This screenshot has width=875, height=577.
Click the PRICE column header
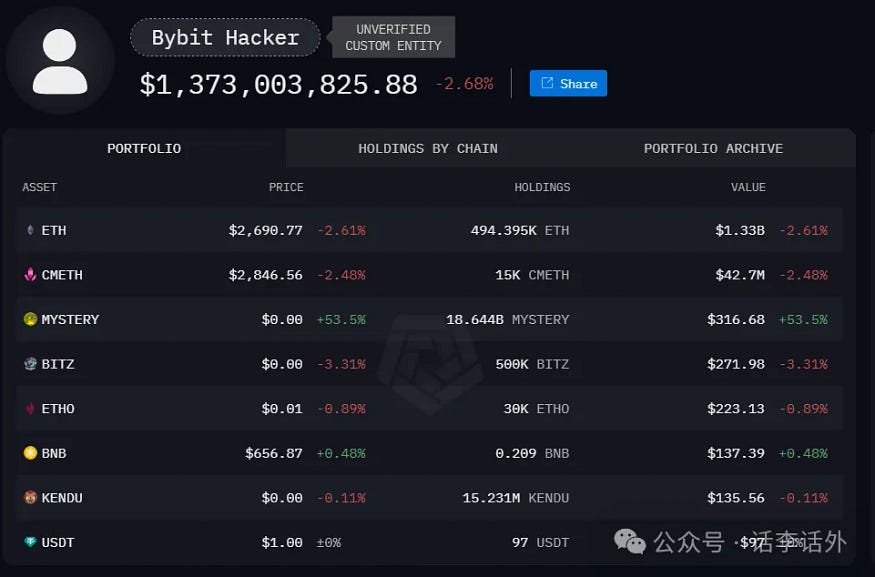click(x=286, y=187)
